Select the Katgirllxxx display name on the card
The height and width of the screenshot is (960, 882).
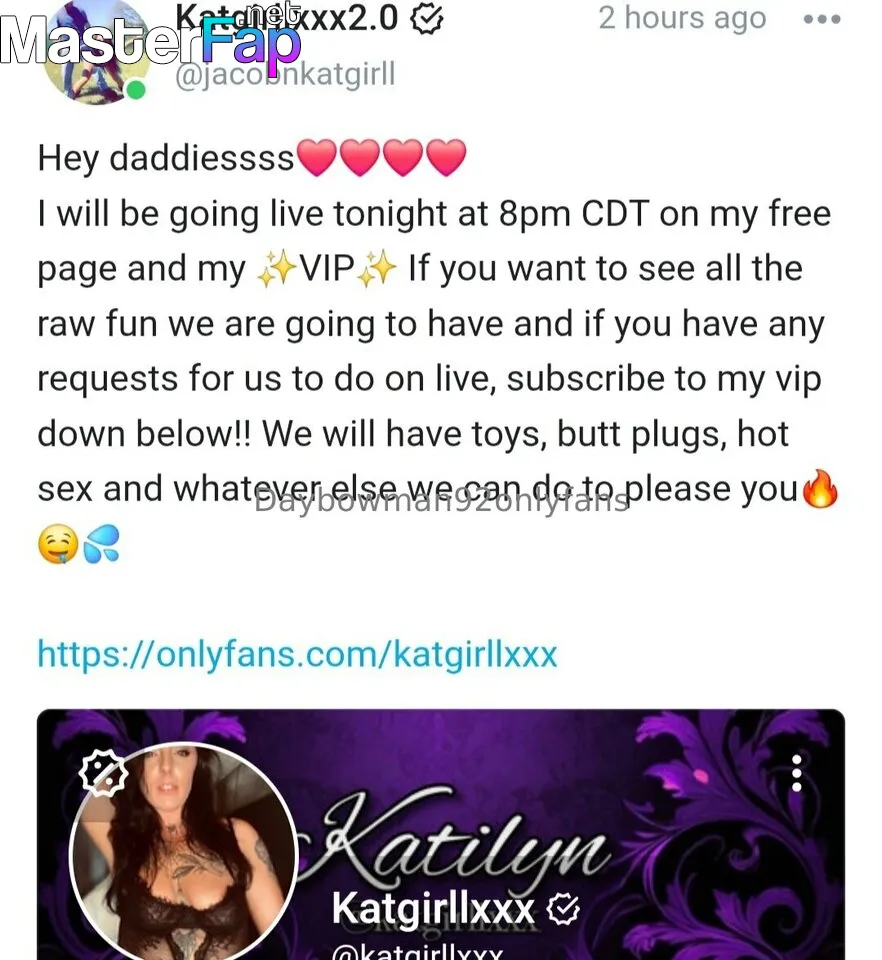[433, 907]
